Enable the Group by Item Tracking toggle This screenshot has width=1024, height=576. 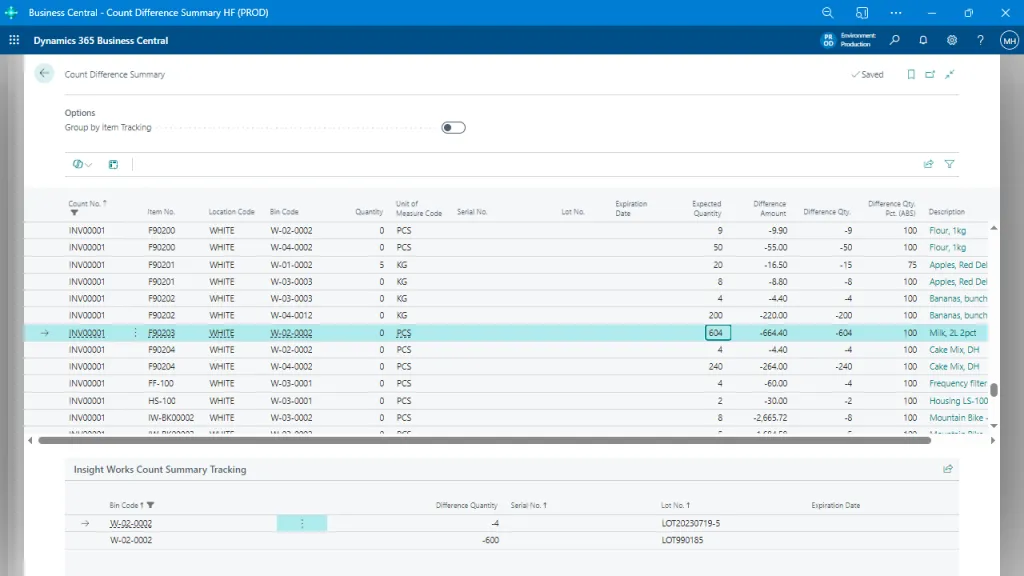click(452, 127)
